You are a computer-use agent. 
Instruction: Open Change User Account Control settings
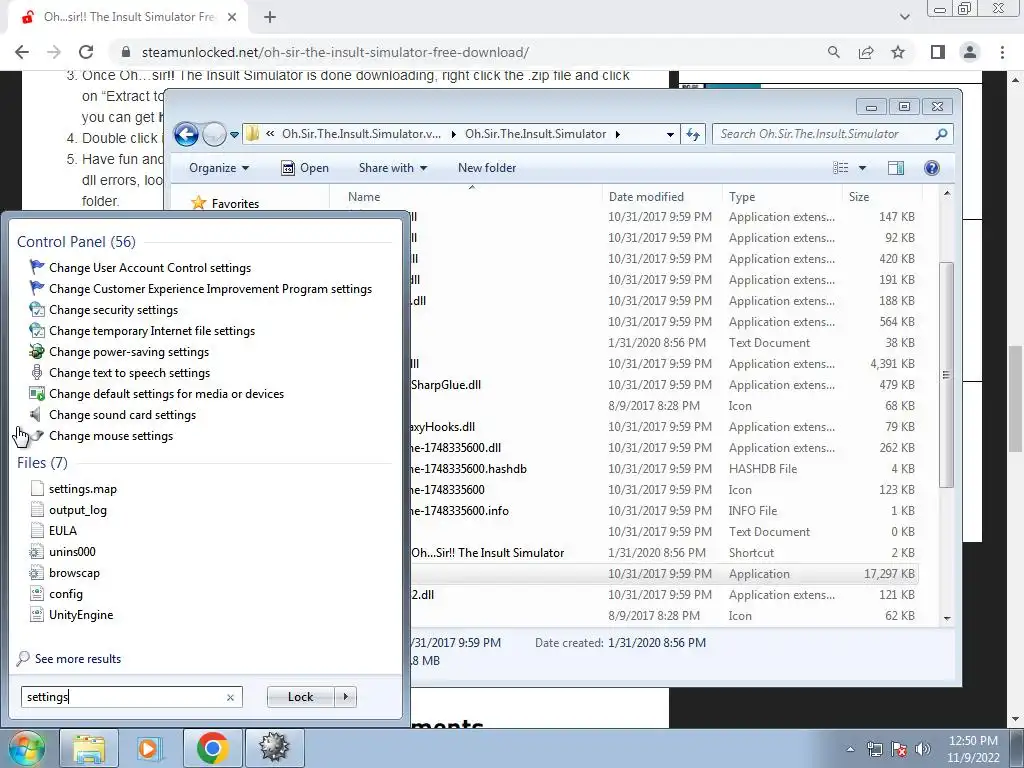click(x=150, y=268)
